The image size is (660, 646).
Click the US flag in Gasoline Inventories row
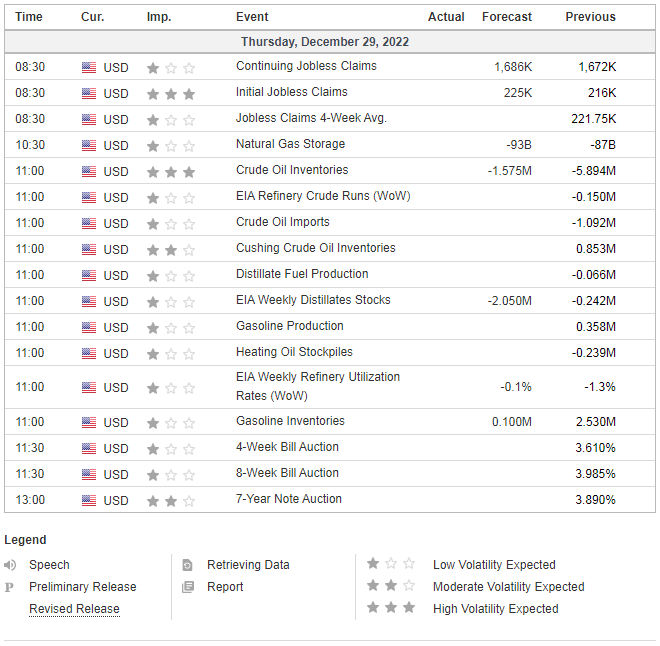89,422
